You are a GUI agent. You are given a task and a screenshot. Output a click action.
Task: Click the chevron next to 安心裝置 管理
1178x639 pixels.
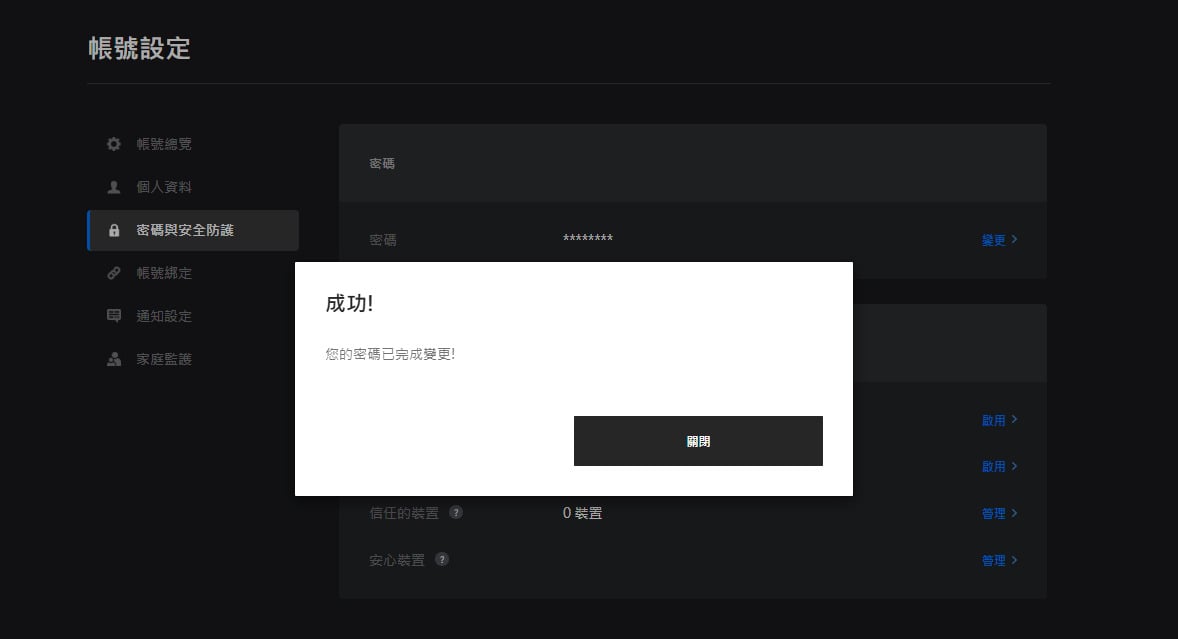[1014, 560]
